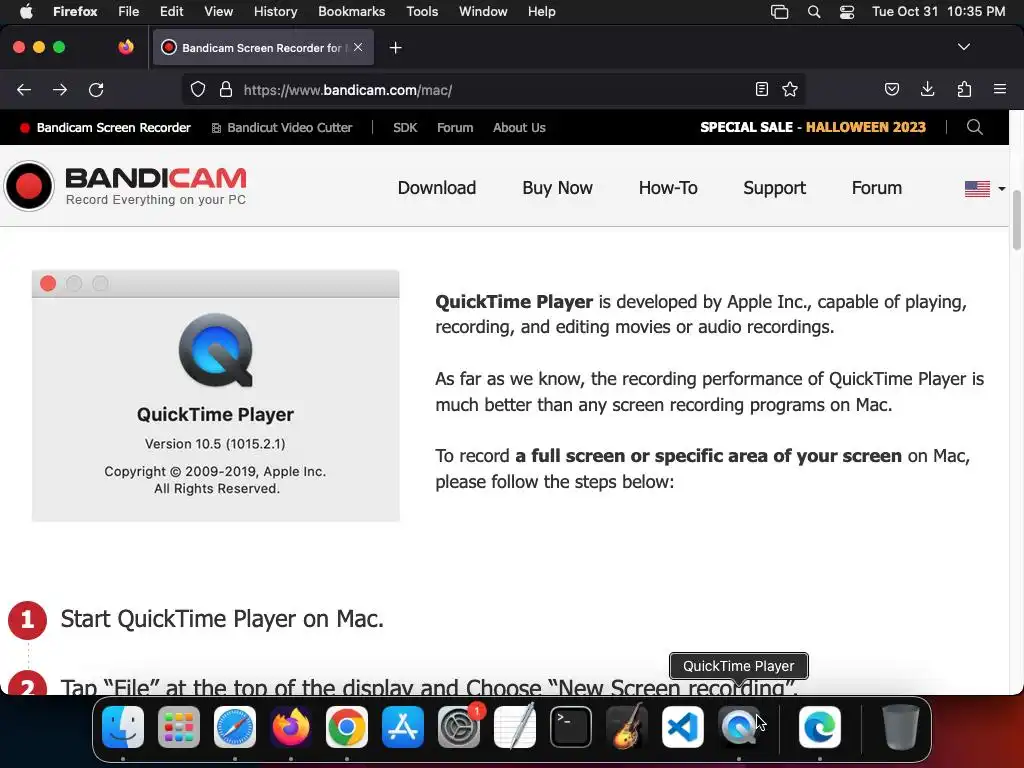The image size is (1024, 768).
Task: Close the Bandicam browser tab
Action: click(358, 47)
